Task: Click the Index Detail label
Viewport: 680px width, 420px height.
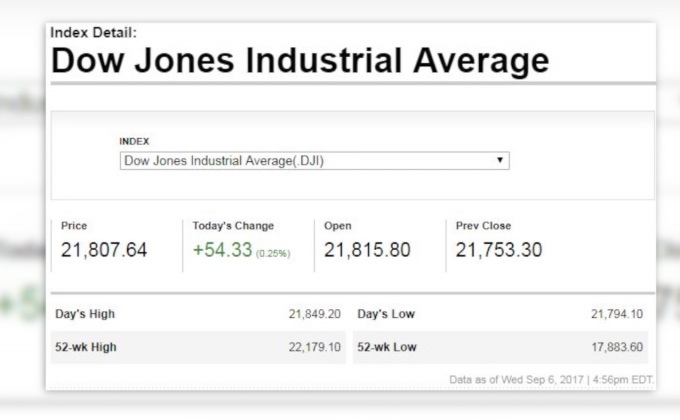Action: 93,33
